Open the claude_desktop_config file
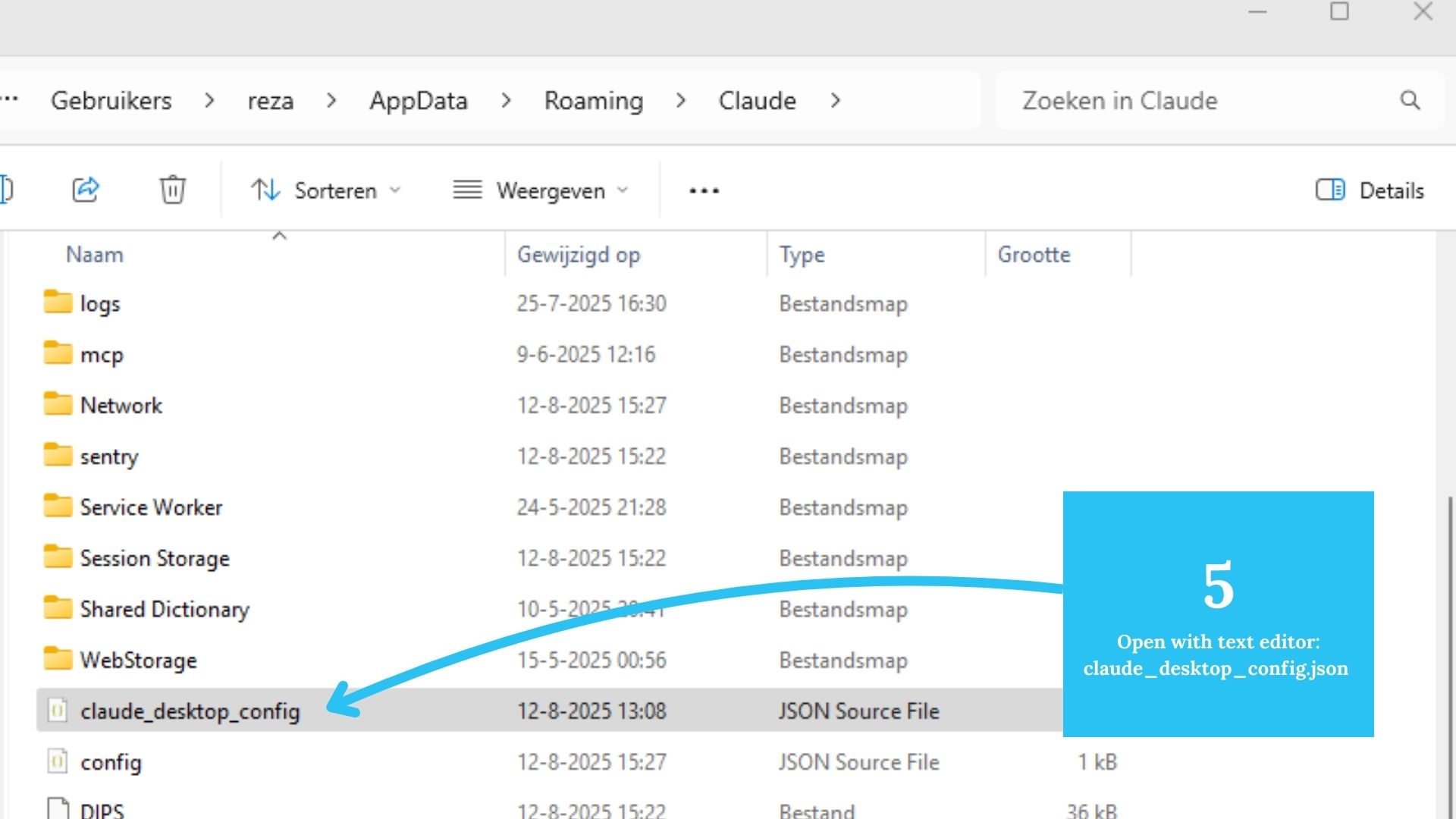 point(190,711)
